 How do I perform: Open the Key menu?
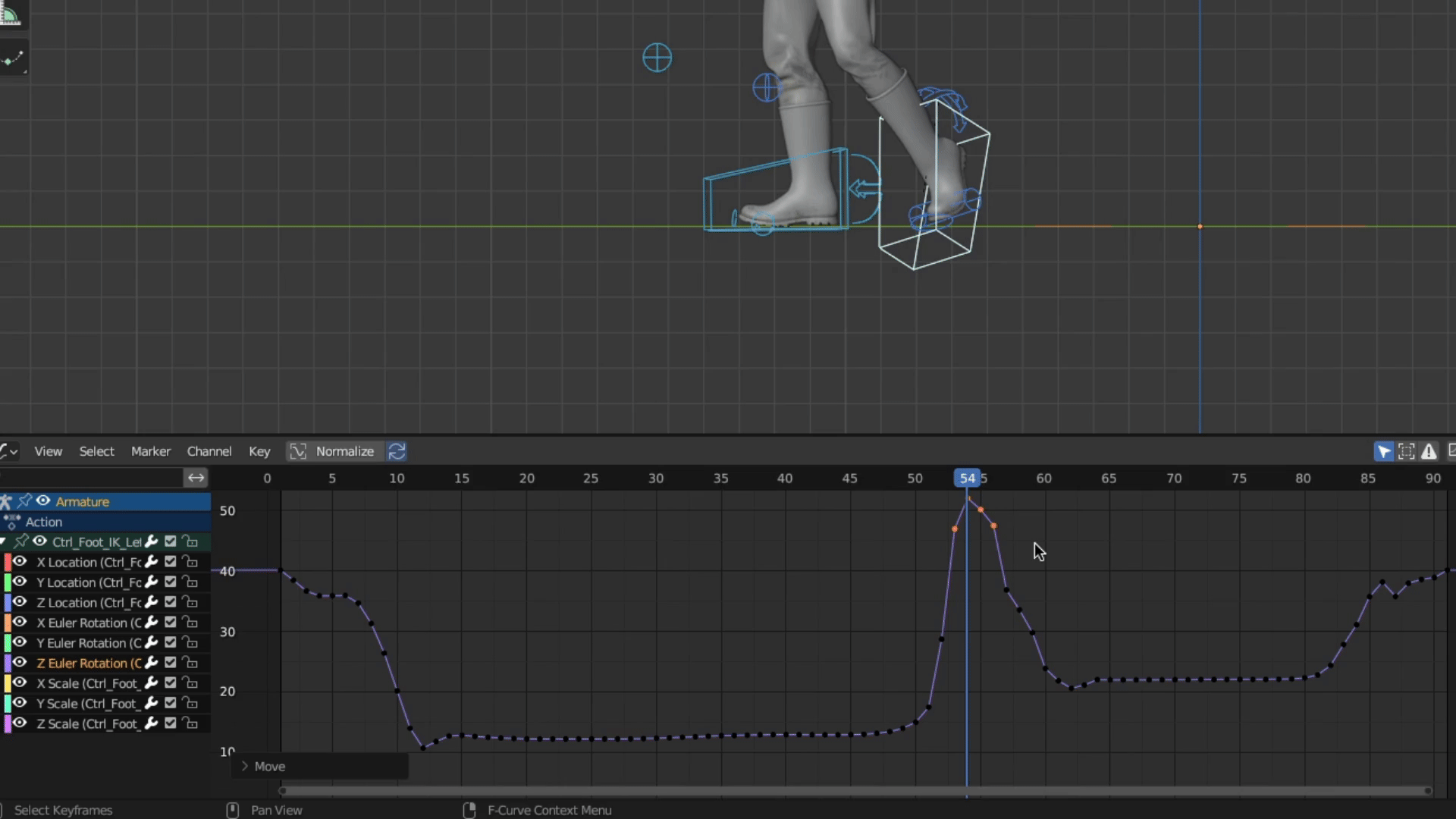pyautogui.click(x=259, y=451)
